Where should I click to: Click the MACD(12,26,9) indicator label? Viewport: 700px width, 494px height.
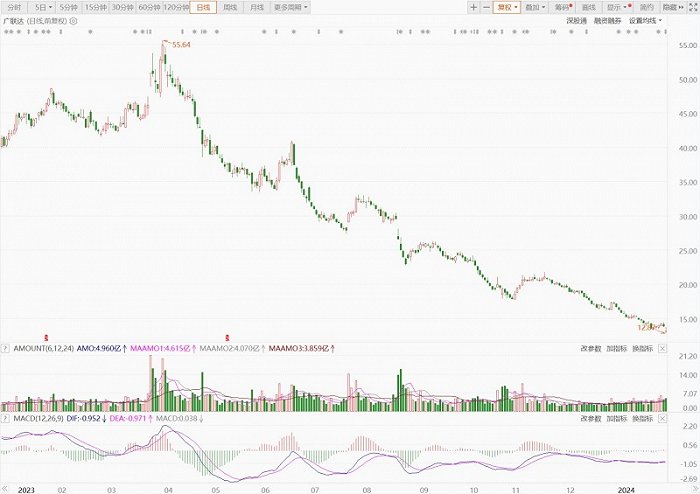38,419
